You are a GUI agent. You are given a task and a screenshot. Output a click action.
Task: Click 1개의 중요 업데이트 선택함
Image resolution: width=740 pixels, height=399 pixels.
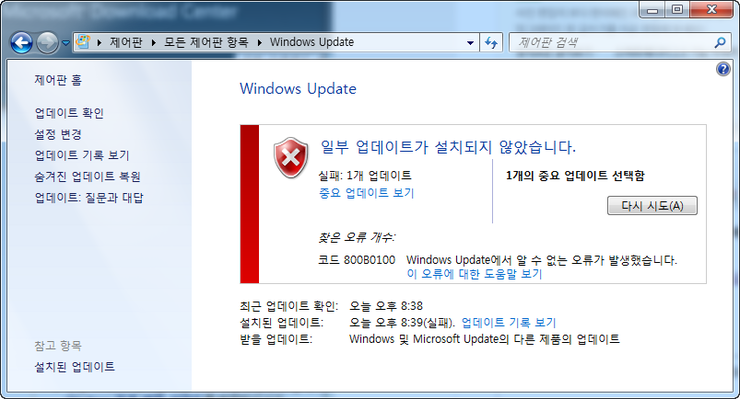[575, 176]
